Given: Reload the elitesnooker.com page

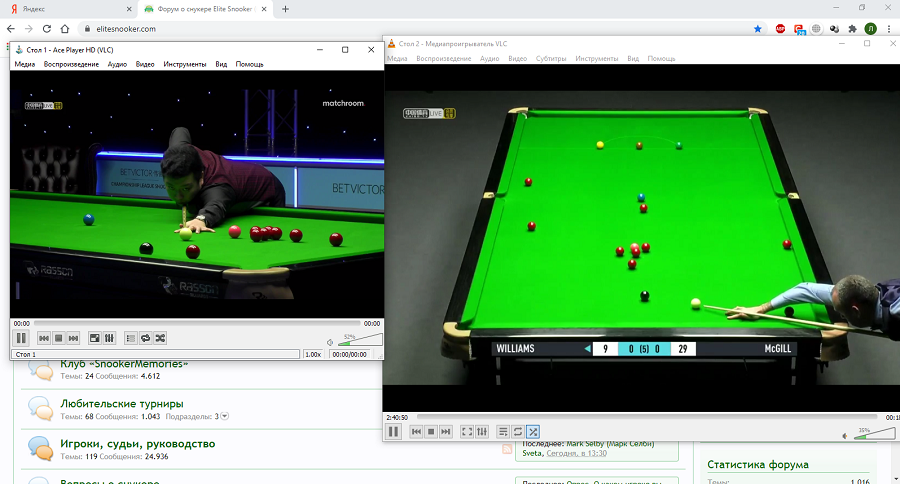Looking at the screenshot, I should (47, 29).
